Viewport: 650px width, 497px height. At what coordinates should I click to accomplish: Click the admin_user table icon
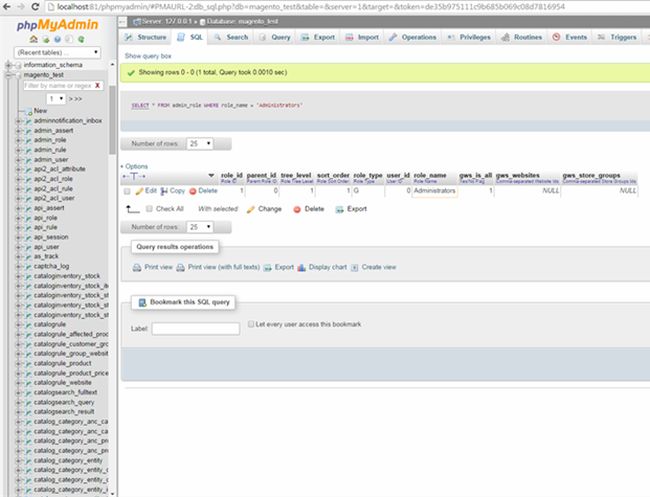click(x=29, y=160)
